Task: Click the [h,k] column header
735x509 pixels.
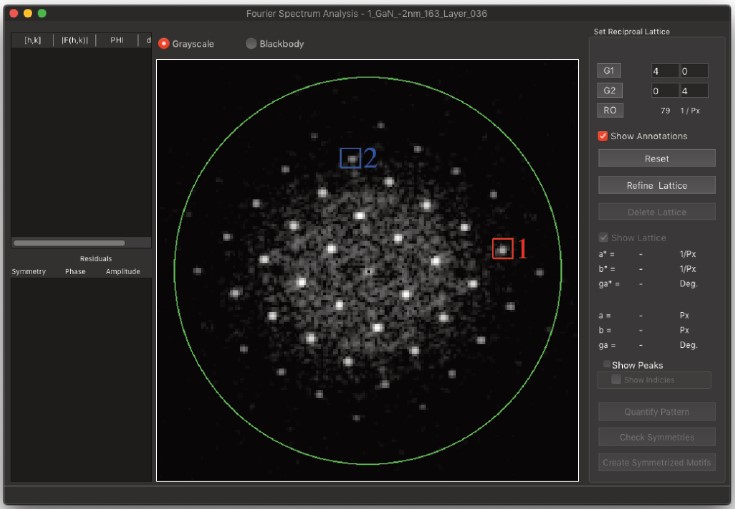Action: pyautogui.click(x=32, y=41)
